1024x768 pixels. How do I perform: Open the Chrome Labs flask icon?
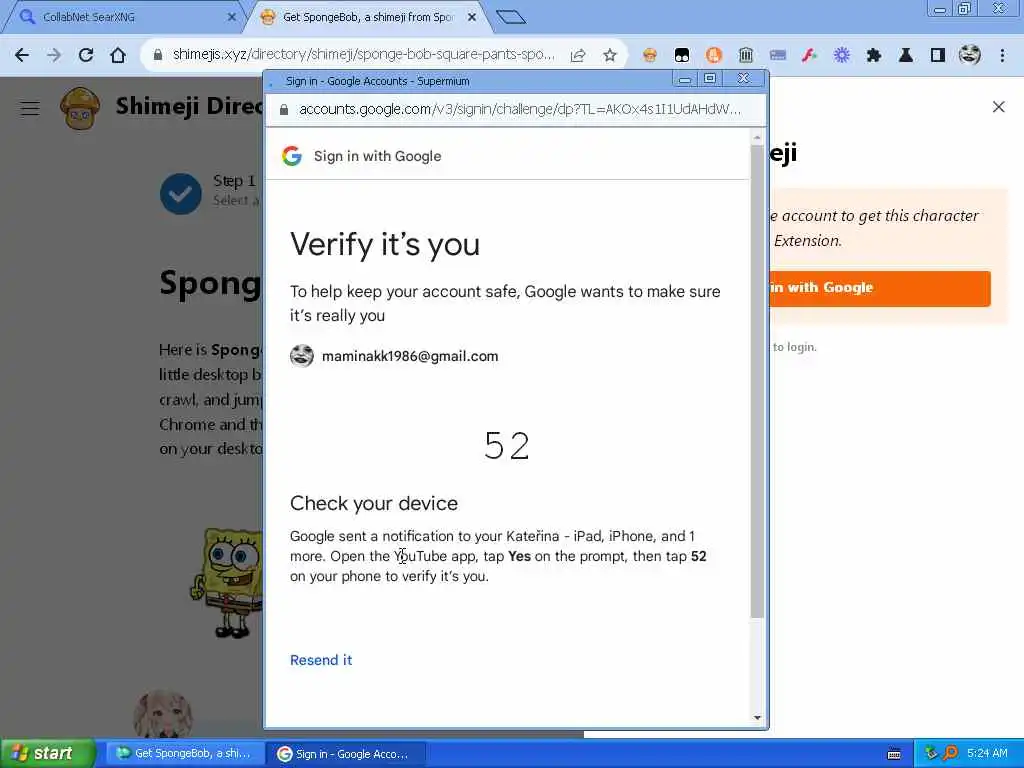[906, 56]
